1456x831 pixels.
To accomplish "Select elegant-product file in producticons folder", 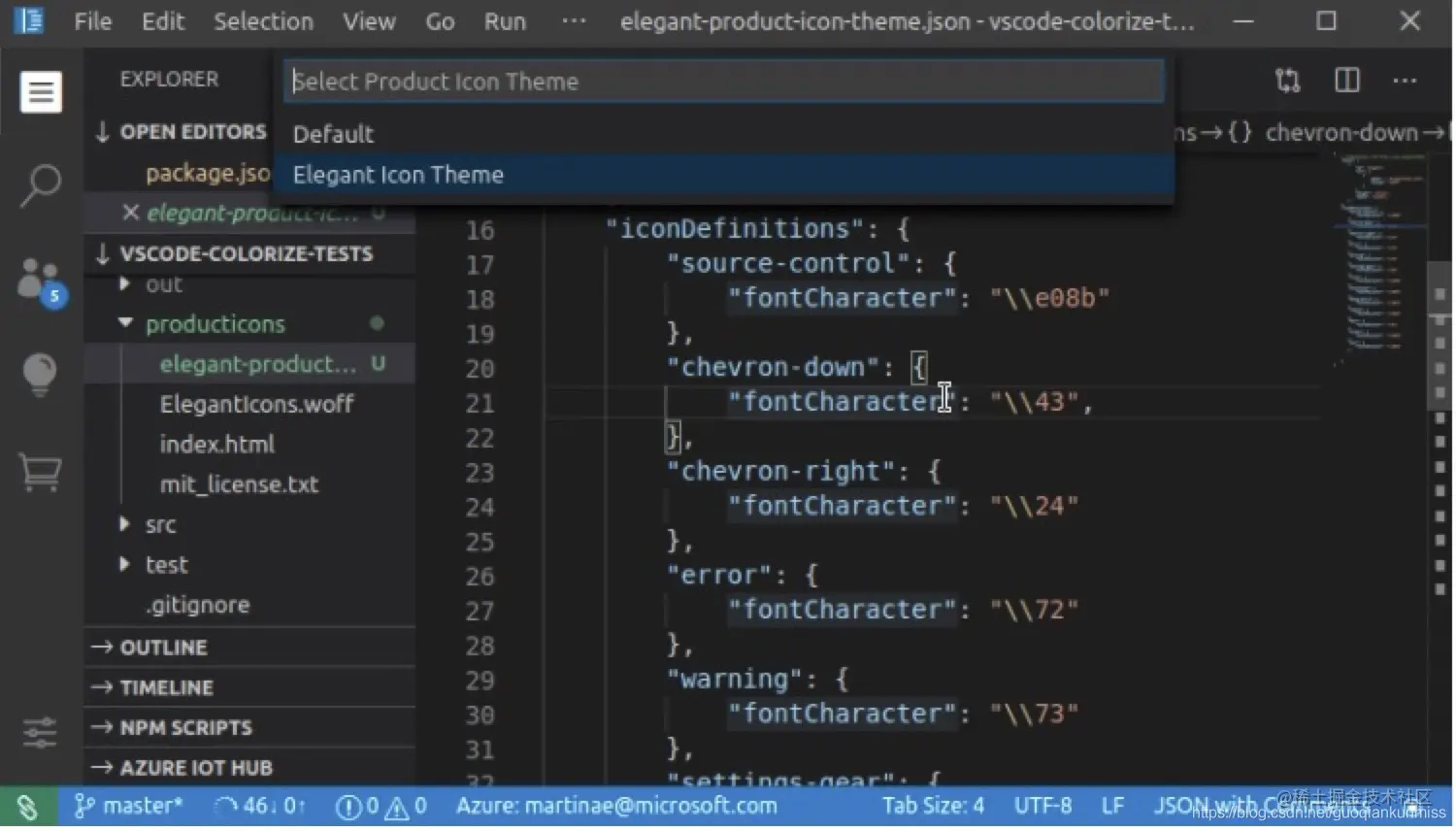I will (249, 364).
